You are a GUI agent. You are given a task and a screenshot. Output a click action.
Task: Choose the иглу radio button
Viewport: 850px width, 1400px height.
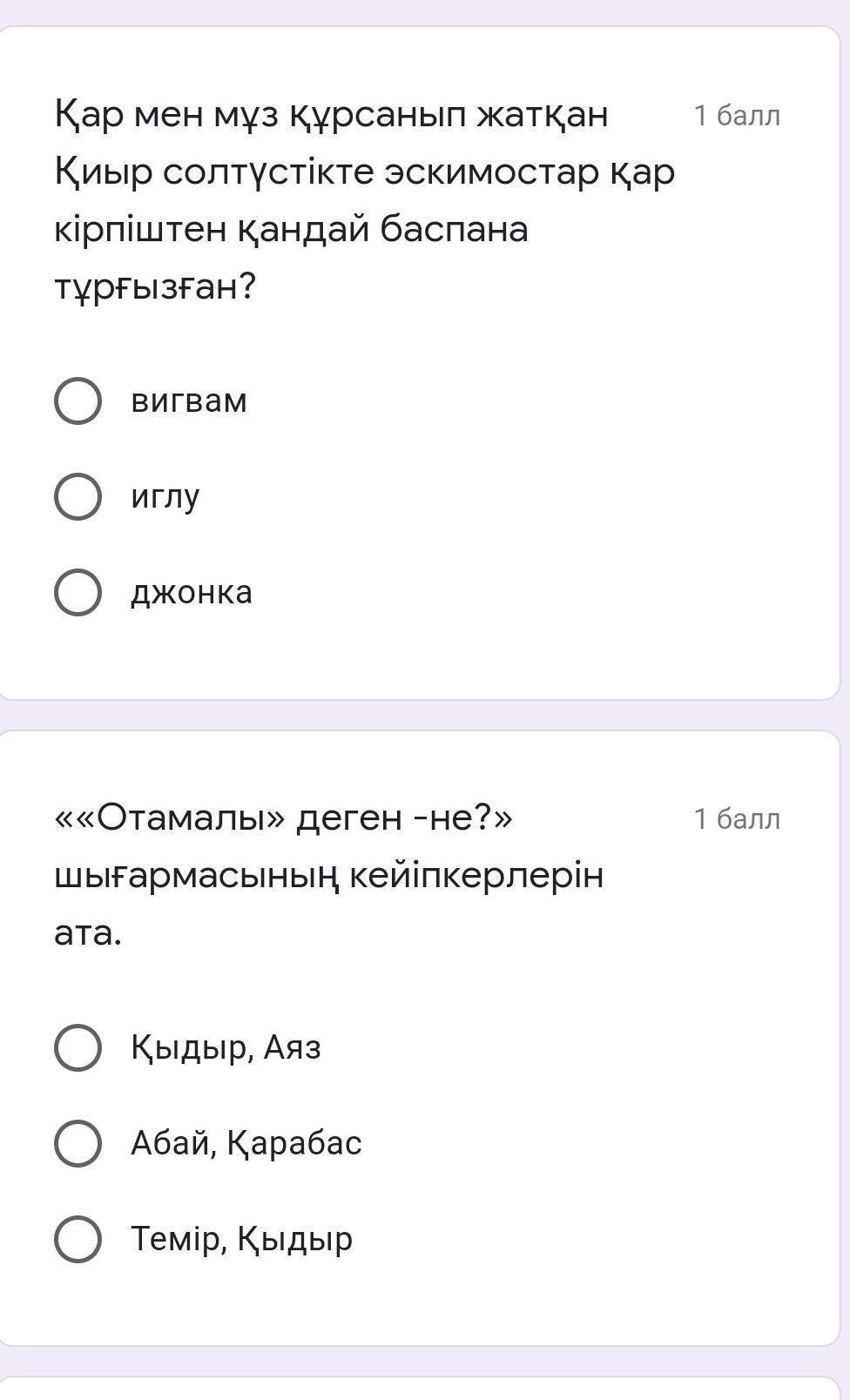pos(78,497)
